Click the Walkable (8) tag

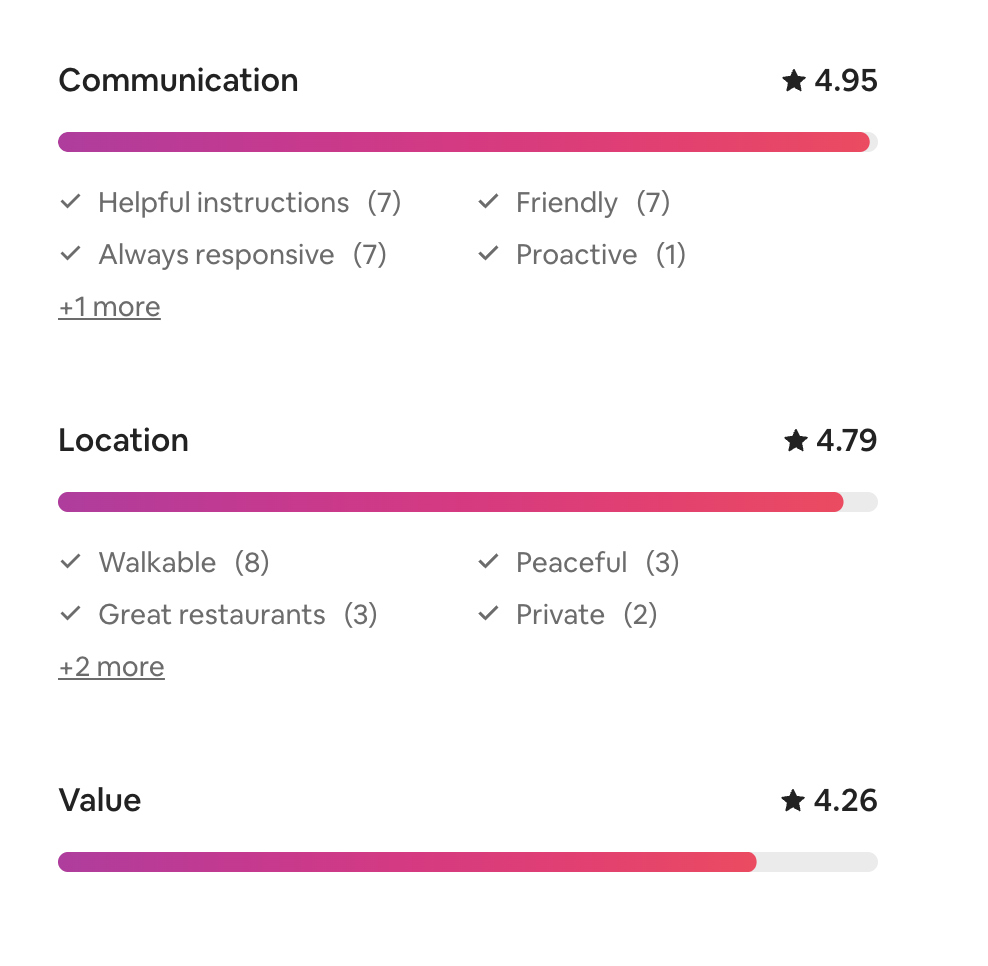pyautogui.click(x=183, y=563)
